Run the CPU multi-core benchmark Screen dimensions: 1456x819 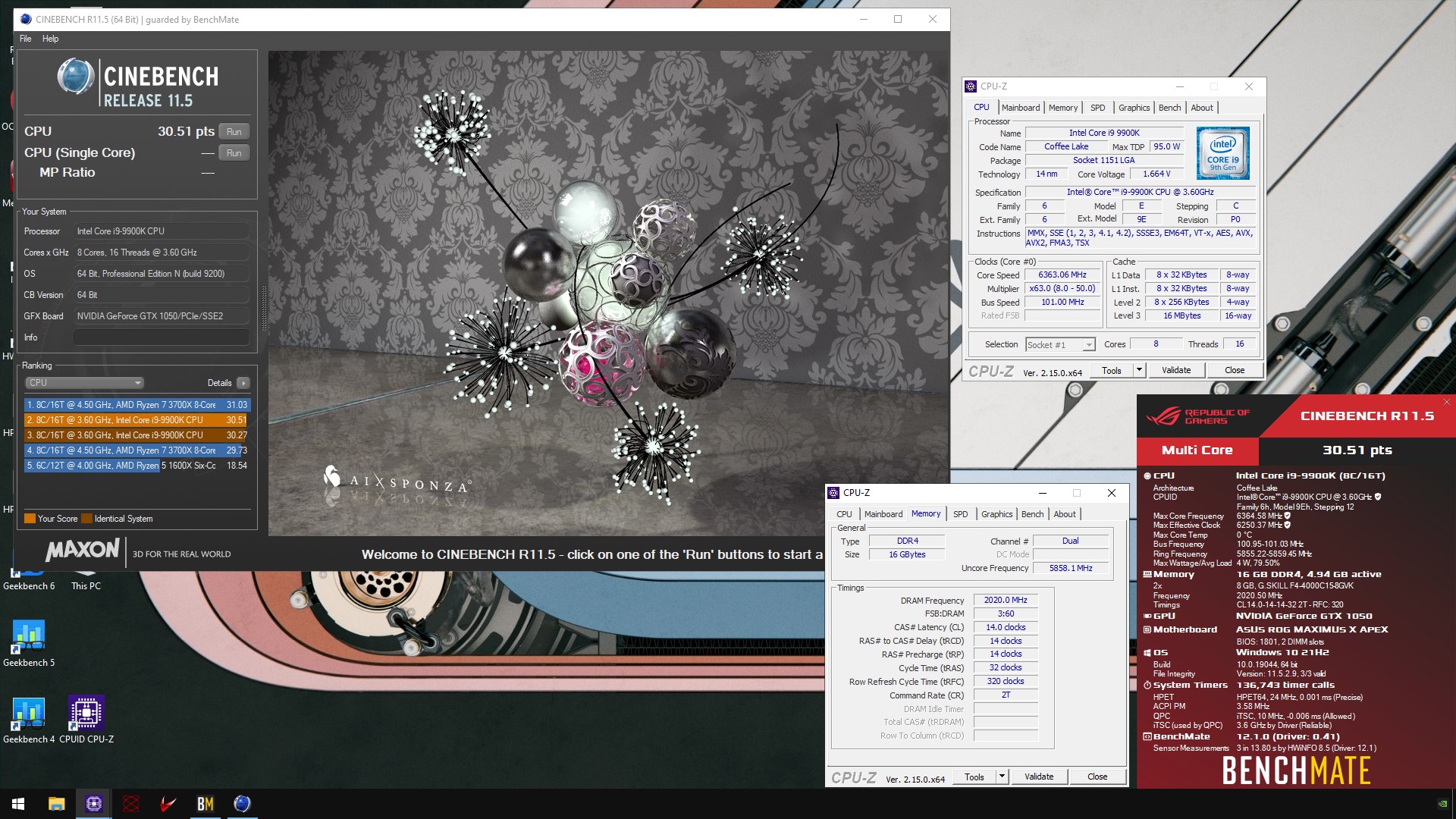pos(234,132)
